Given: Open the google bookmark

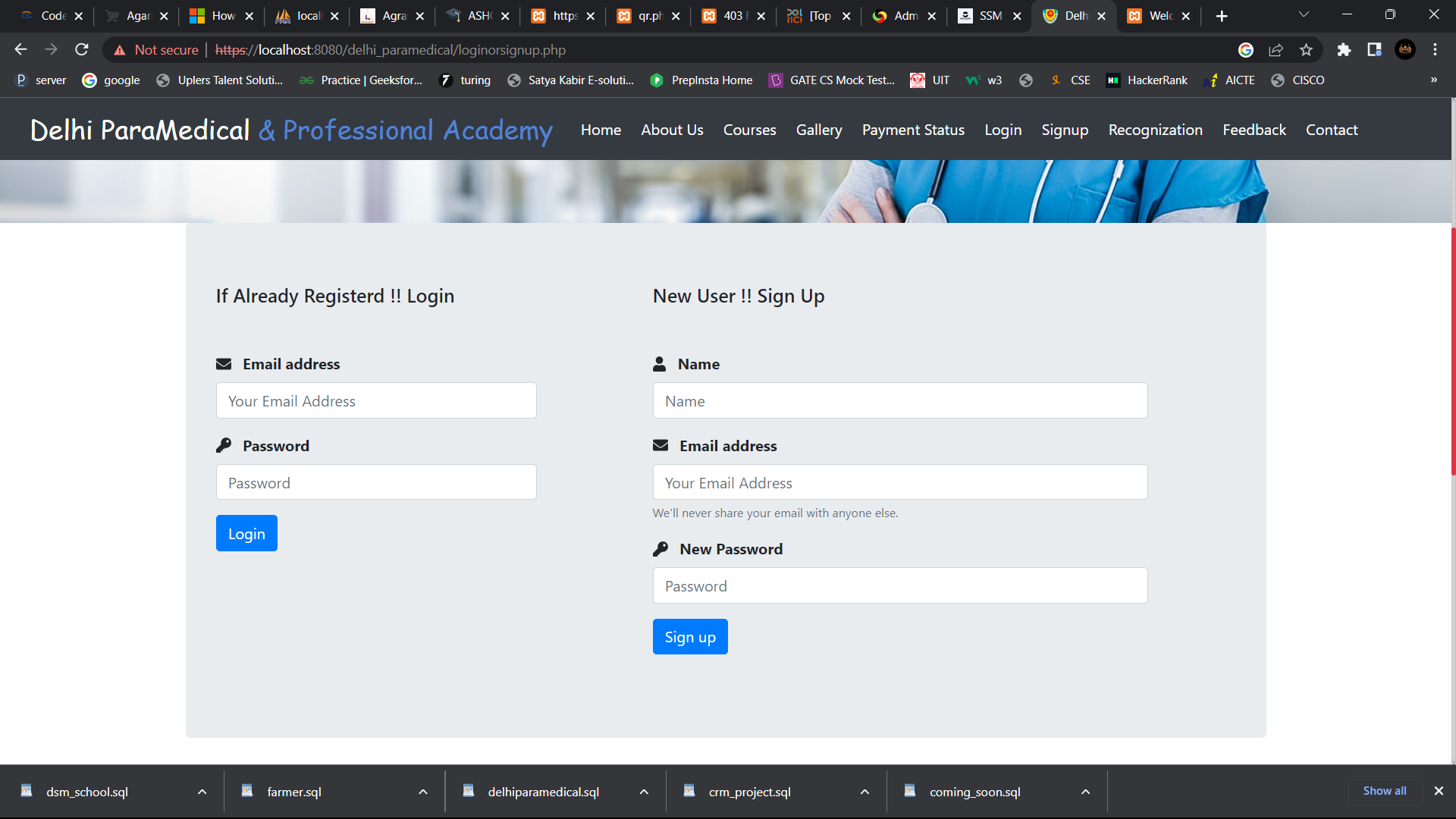Looking at the screenshot, I should [x=111, y=80].
